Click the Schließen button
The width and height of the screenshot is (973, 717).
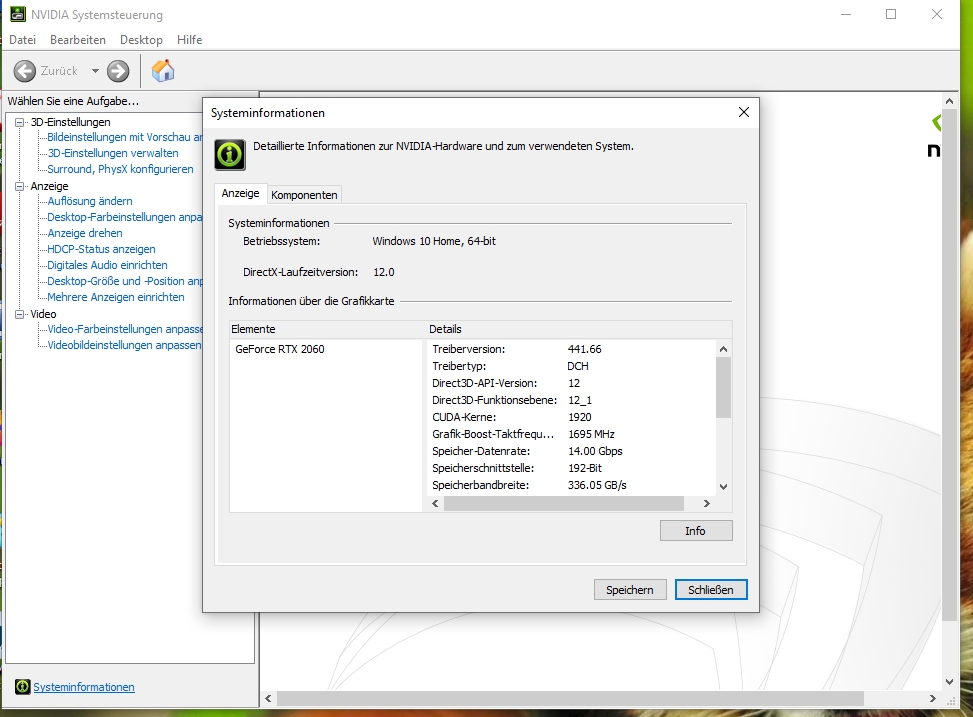click(711, 590)
